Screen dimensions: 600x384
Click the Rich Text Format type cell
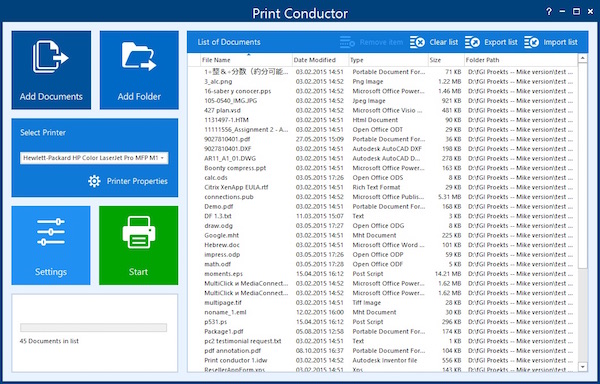[x=377, y=187]
